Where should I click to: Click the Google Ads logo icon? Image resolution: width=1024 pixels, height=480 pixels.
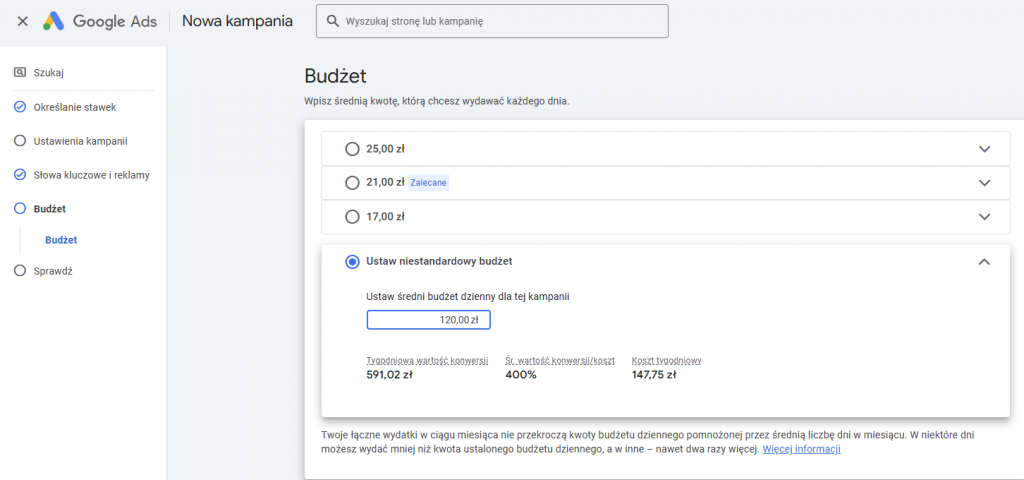pyautogui.click(x=53, y=21)
